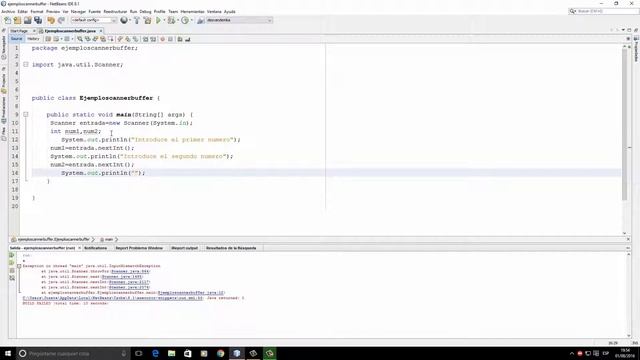Close the Salida output tab

(x=79, y=248)
